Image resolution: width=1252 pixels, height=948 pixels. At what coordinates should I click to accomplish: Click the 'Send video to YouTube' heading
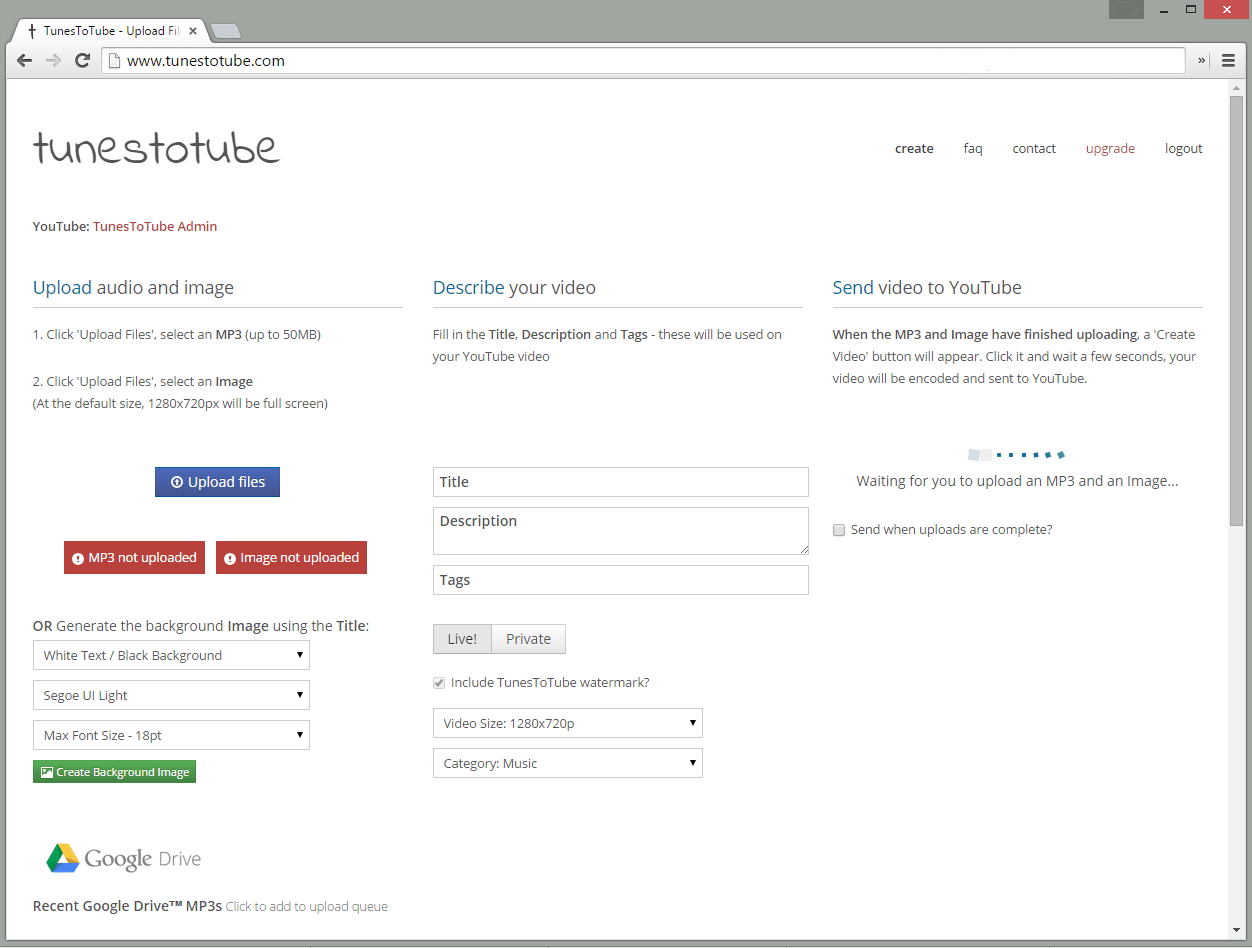[927, 288]
